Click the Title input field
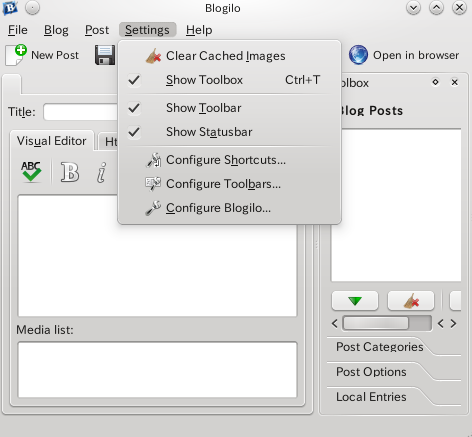The image size is (472, 437). [81, 112]
